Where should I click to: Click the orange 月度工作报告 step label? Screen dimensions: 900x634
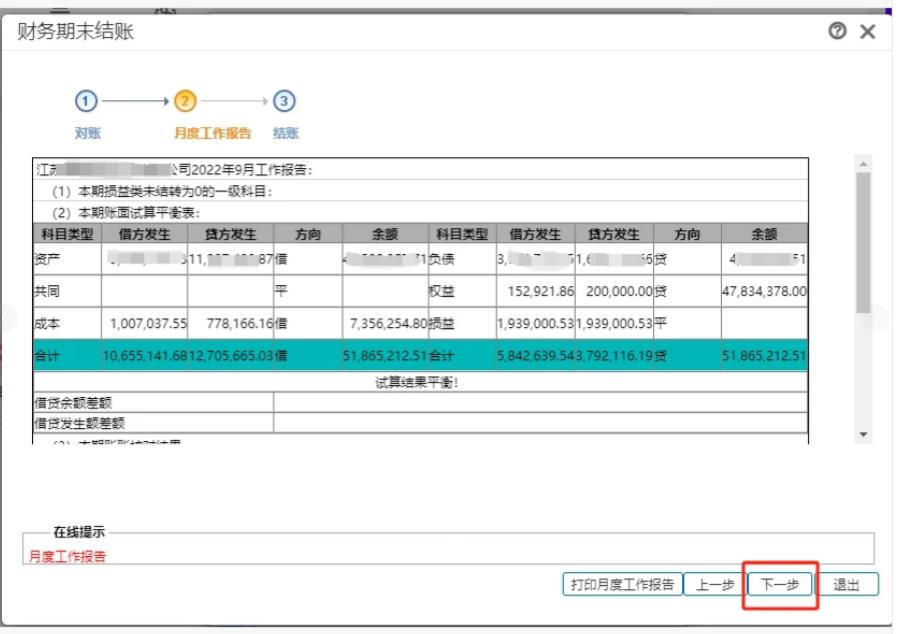point(213,133)
